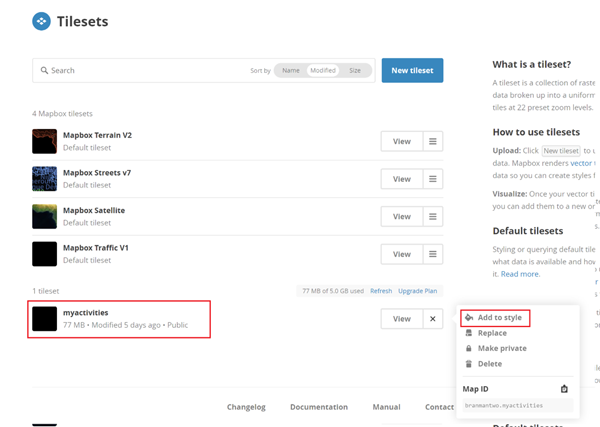Open the Changelog footer link
This screenshot has width=600, height=427.
click(x=246, y=407)
